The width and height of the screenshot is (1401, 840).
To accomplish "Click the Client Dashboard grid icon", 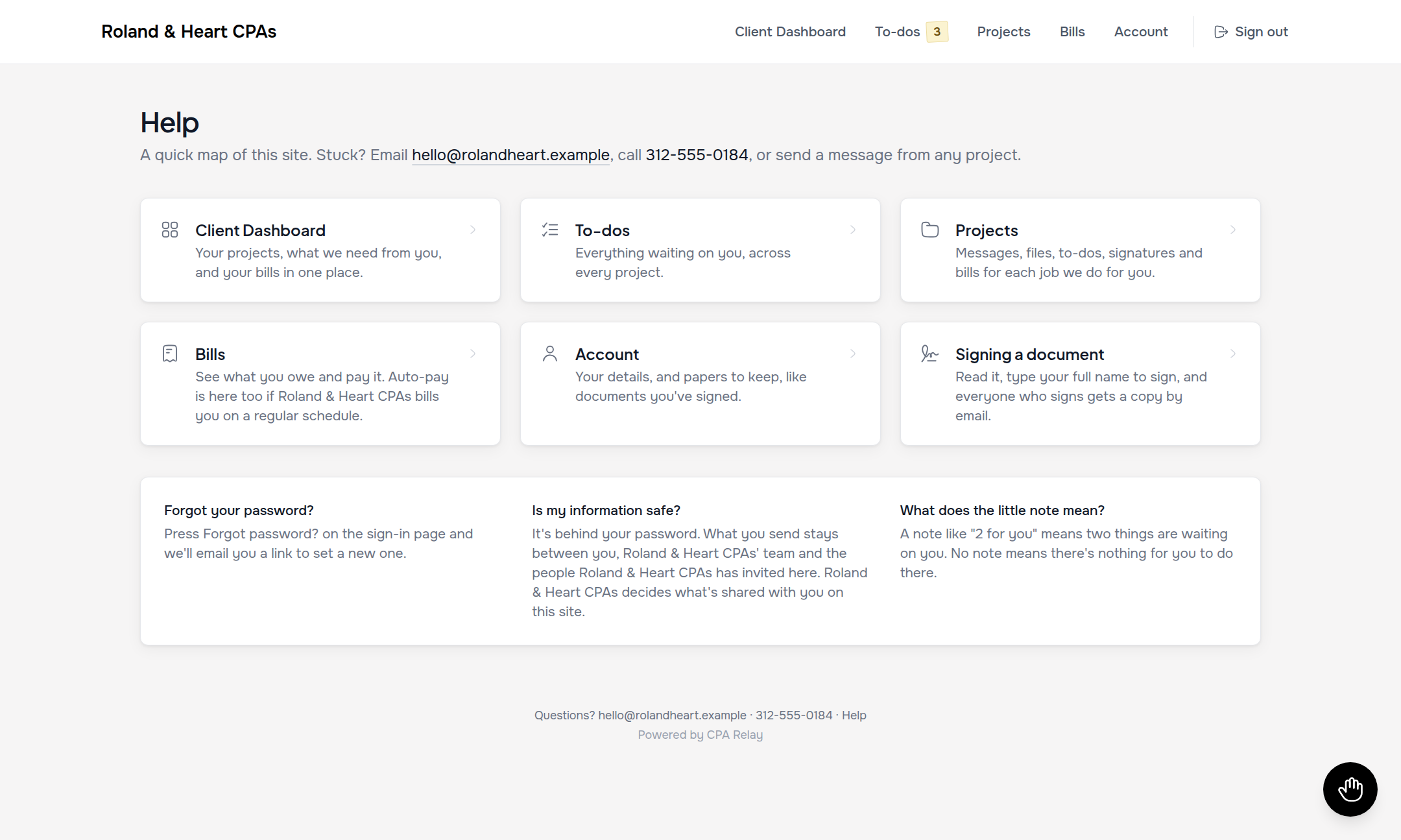I will click(170, 230).
